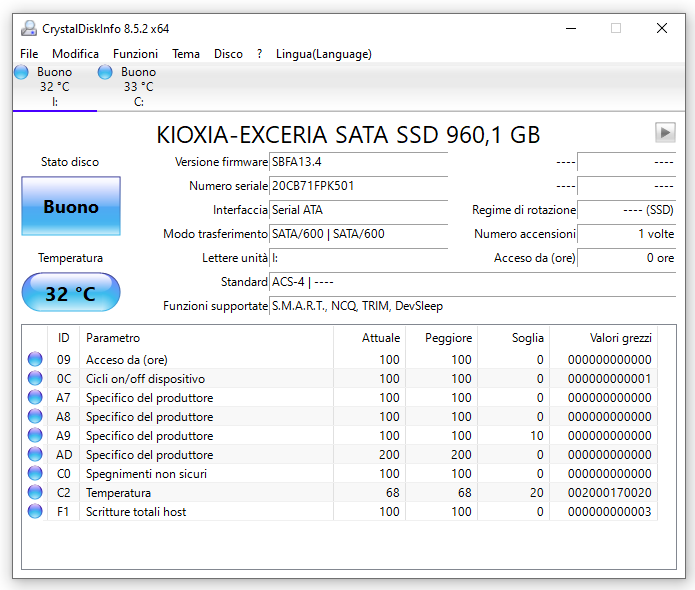
Task: Click the Parametro column header
Action: (206, 338)
